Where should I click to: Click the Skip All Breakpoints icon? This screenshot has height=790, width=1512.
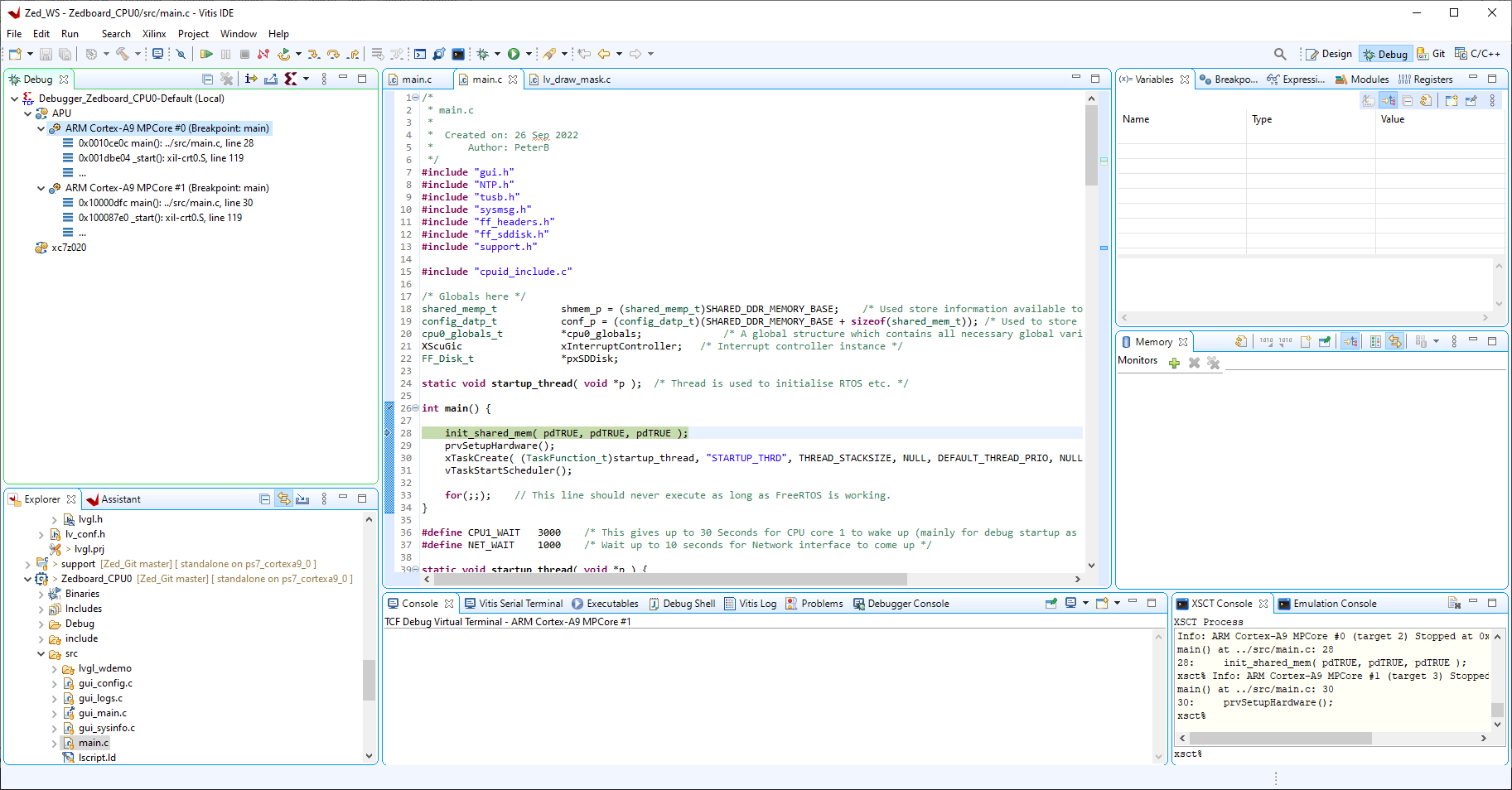(181, 54)
